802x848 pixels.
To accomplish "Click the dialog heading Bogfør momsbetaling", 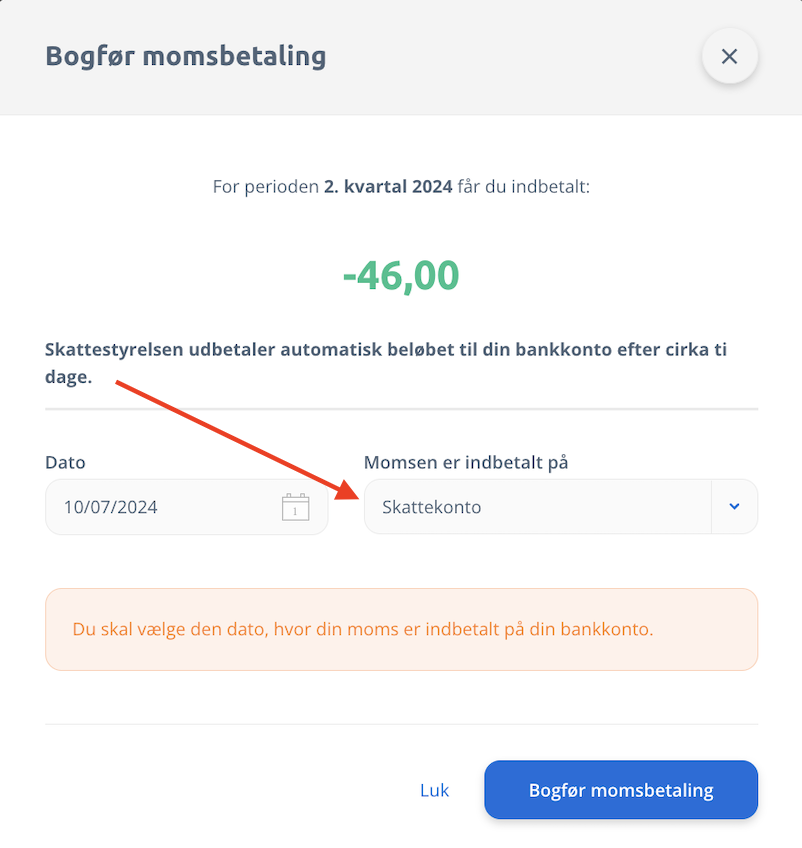I will coord(185,56).
